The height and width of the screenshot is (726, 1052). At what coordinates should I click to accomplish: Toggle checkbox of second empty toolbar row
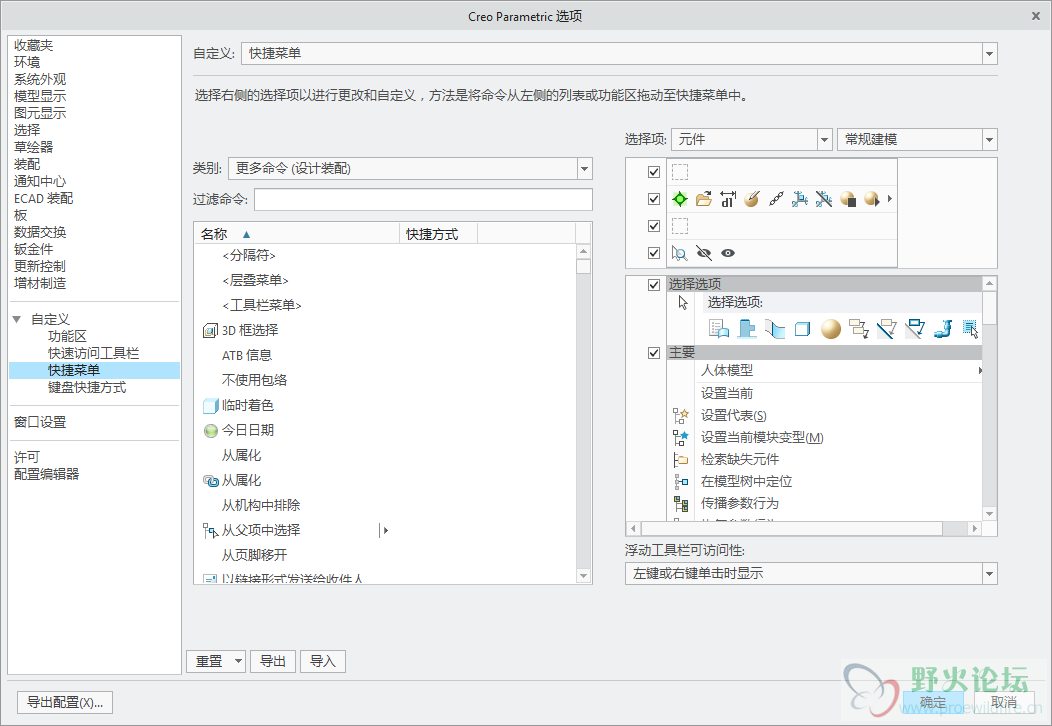tap(654, 226)
